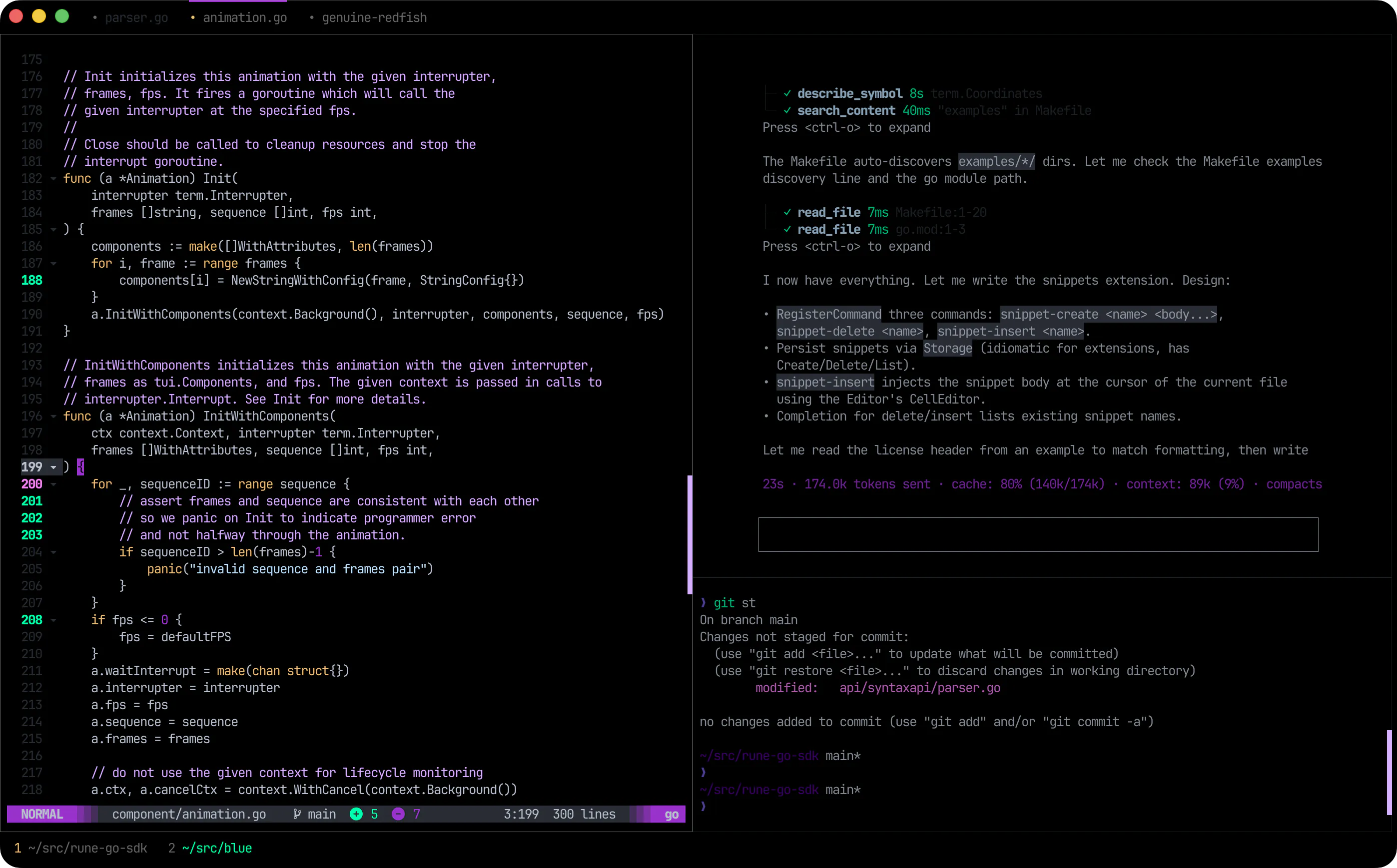
Task: Click the terminal pane scrollbar thumb
Action: [1389, 772]
